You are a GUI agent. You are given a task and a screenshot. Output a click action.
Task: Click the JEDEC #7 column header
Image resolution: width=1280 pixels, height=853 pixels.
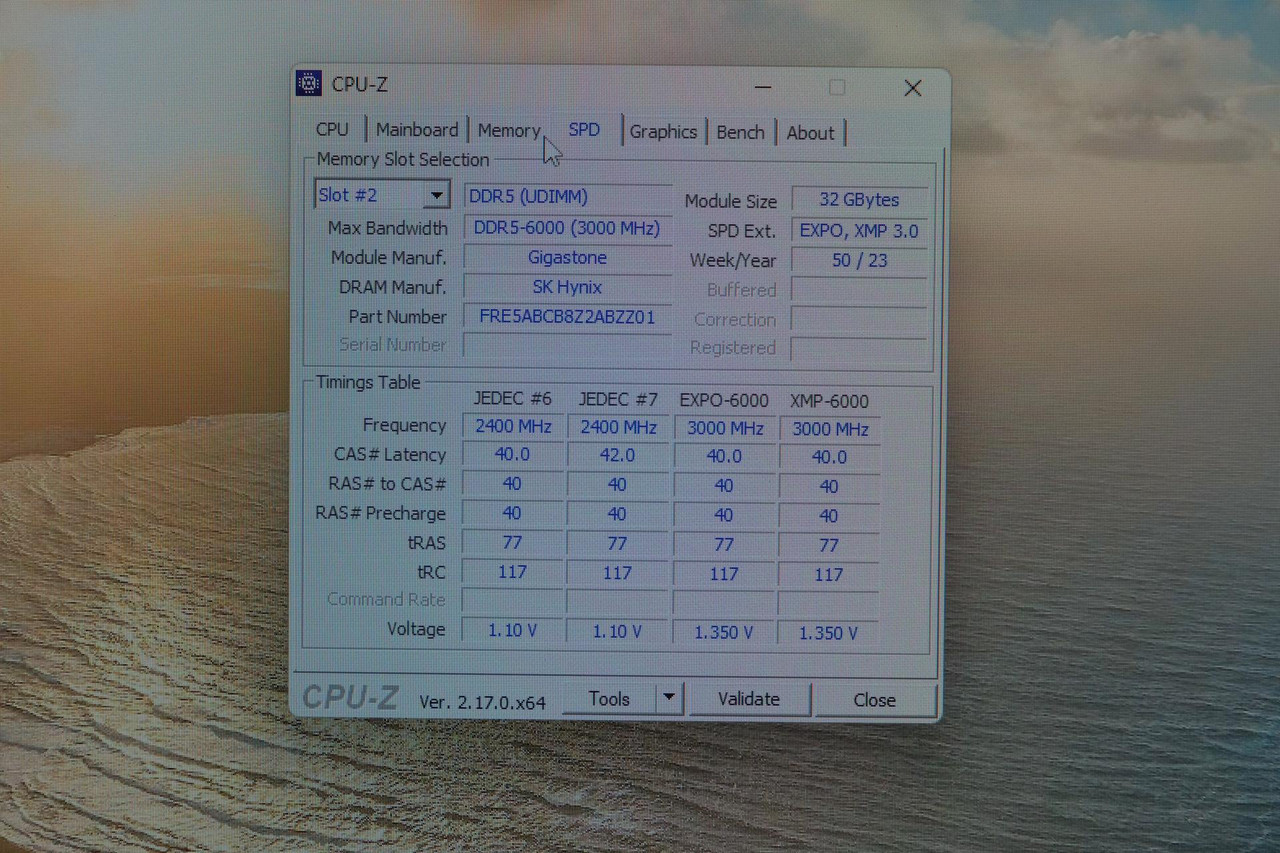[x=618, y=399]
